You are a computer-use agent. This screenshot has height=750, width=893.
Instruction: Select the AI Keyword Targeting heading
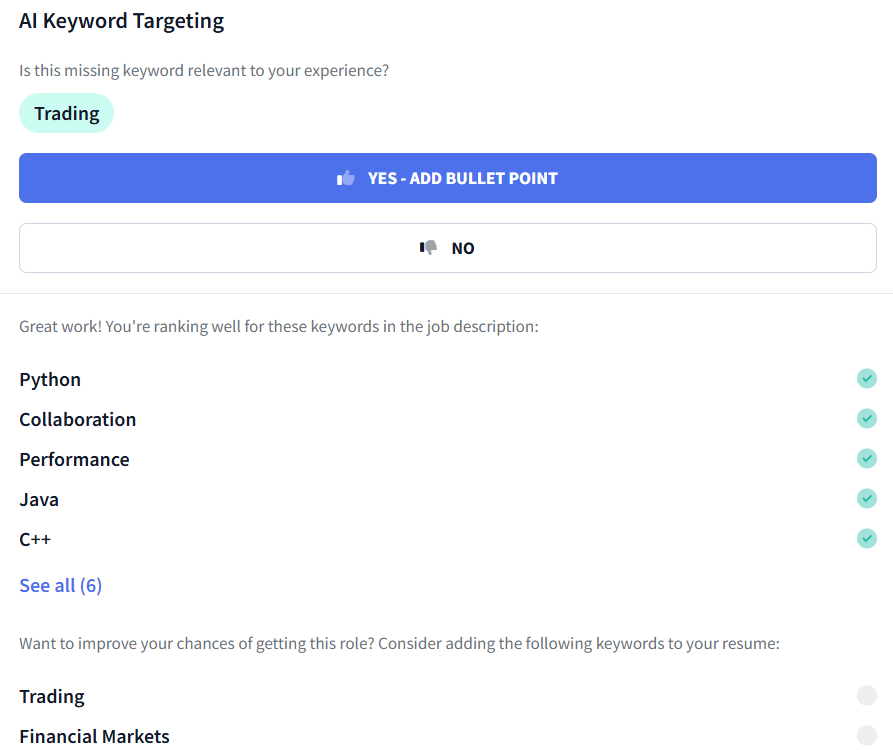coord(121,20)
